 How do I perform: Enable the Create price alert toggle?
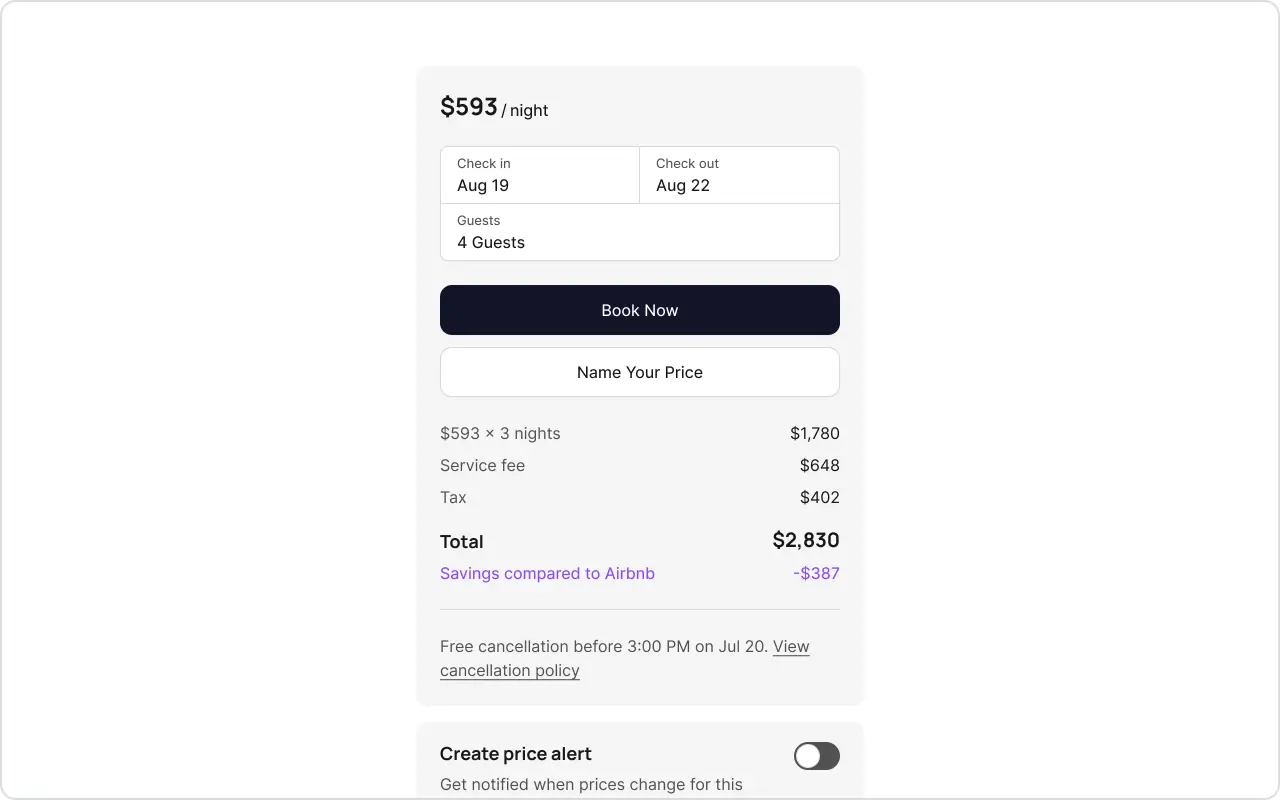(816, 756)
